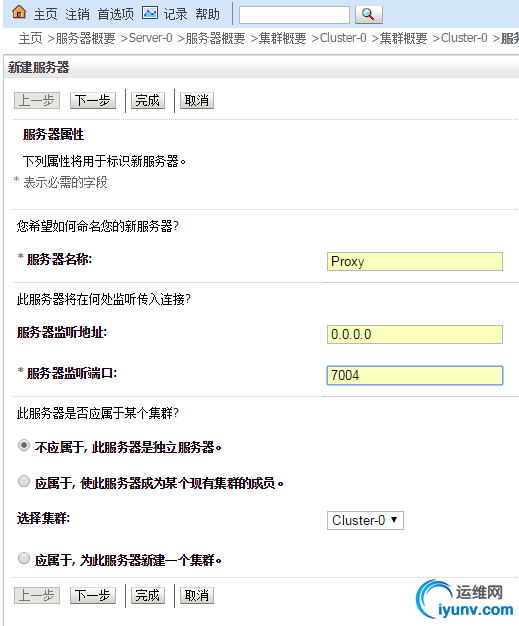Click top 完成 button
The height and width of the screenshot is (626, 519).
point(147,100)
